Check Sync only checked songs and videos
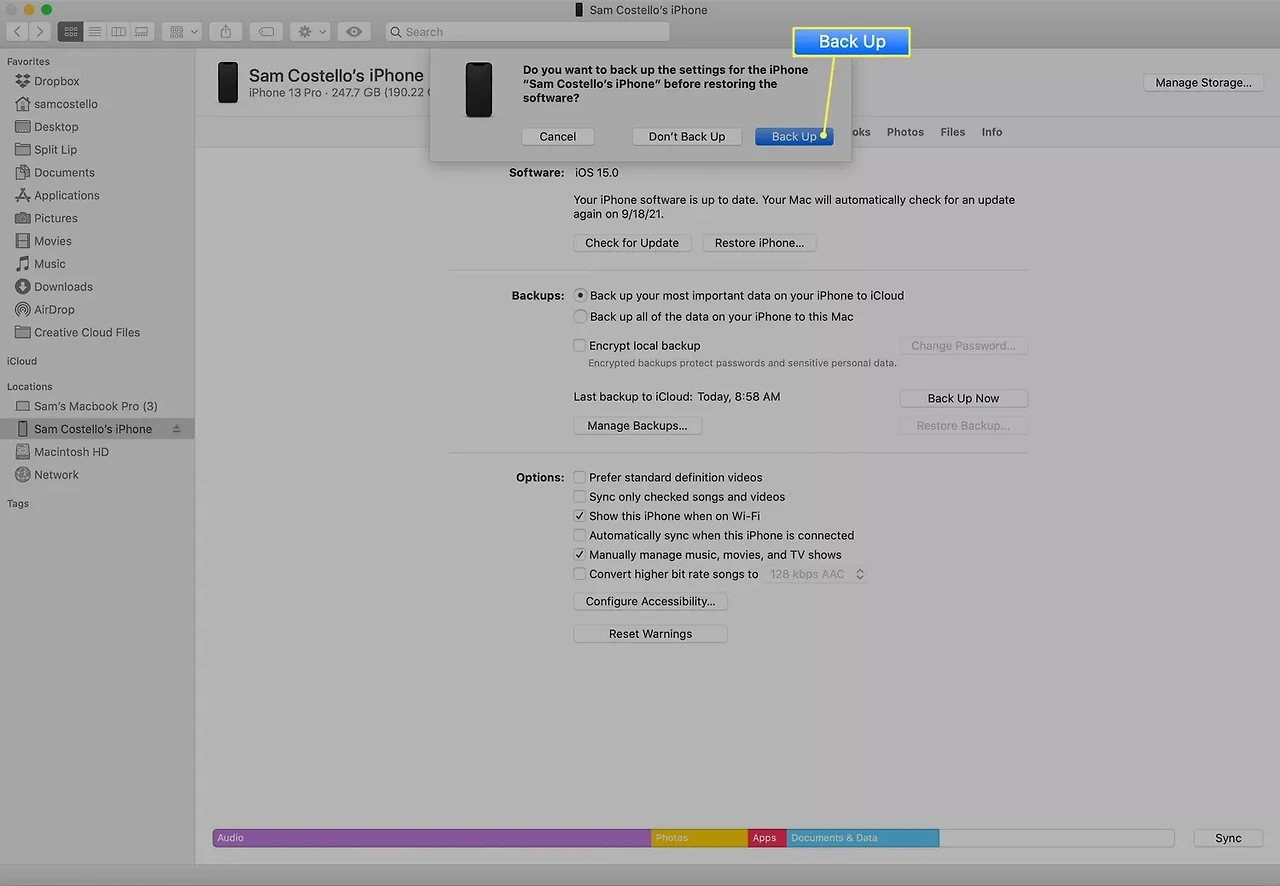The image size is (1280, 886). (579, 497)
